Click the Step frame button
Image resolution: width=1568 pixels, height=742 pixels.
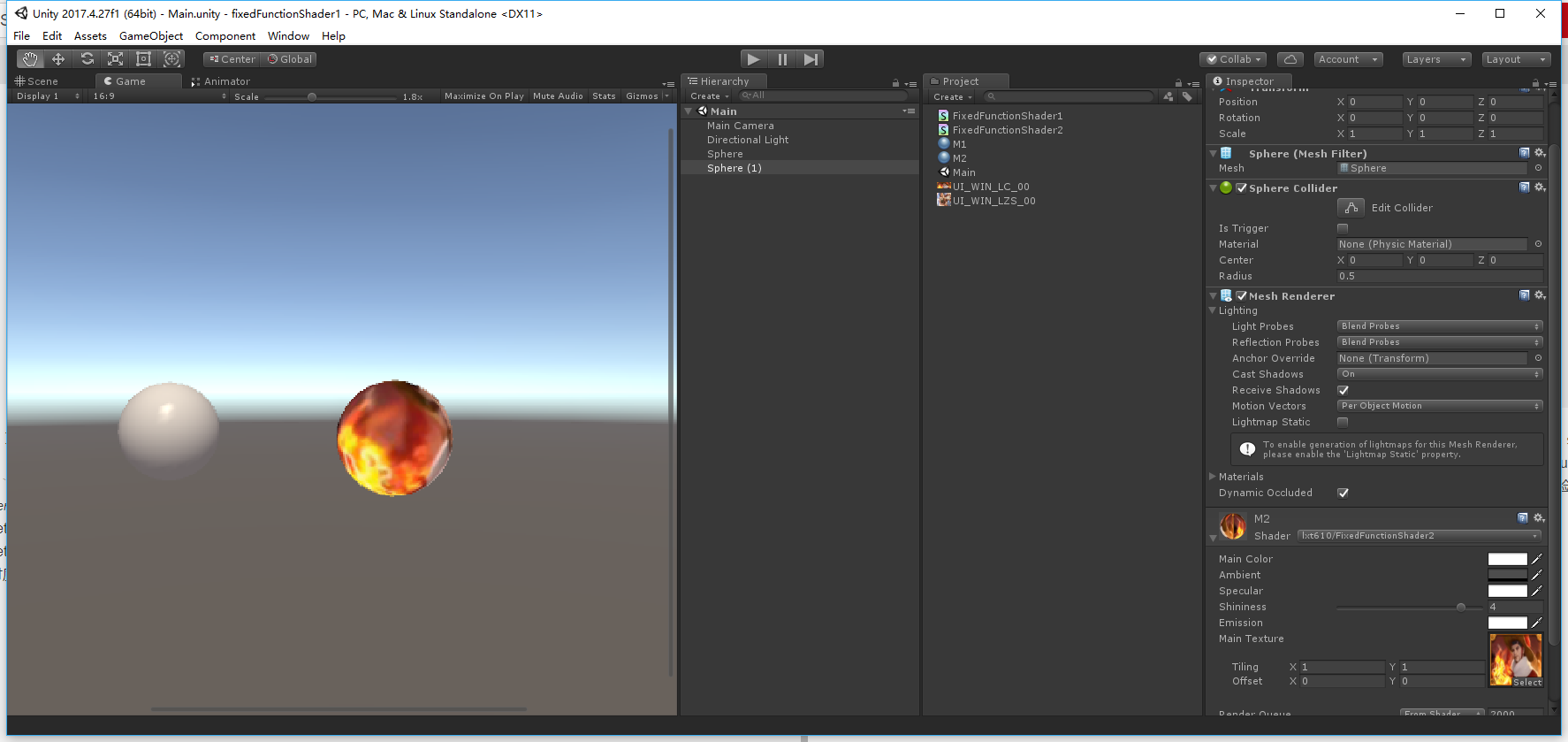[811, 59]
